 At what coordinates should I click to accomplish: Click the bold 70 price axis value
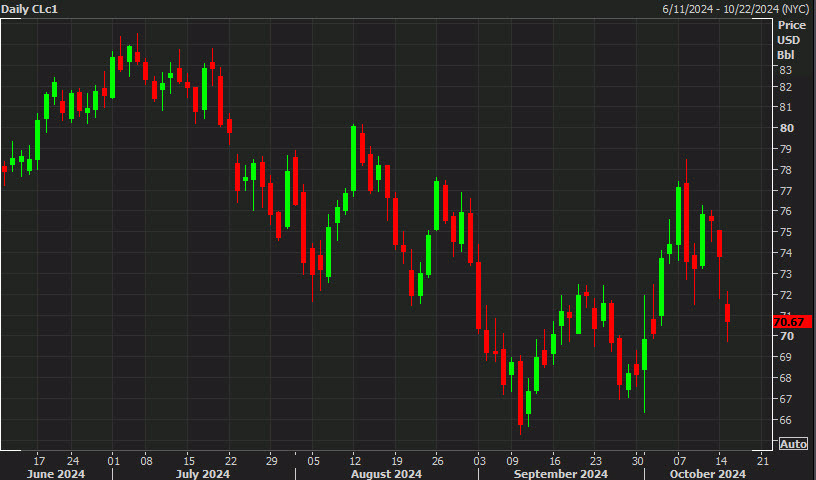tap(787, 336)
